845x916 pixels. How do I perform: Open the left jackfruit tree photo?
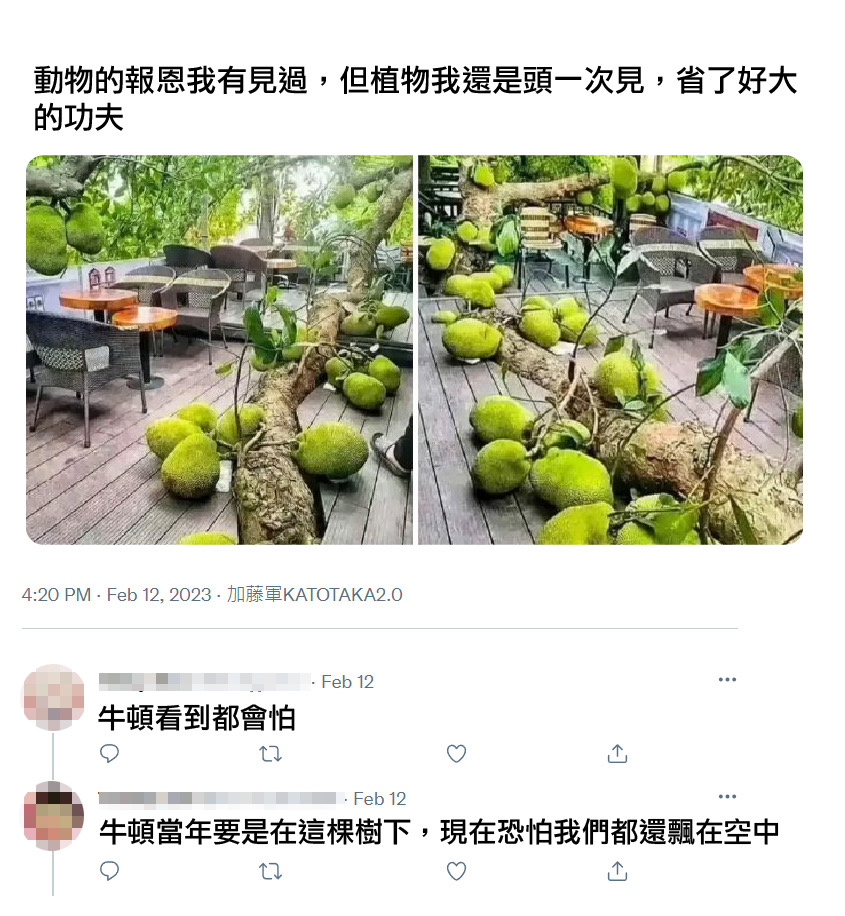[x=219, y=349]
